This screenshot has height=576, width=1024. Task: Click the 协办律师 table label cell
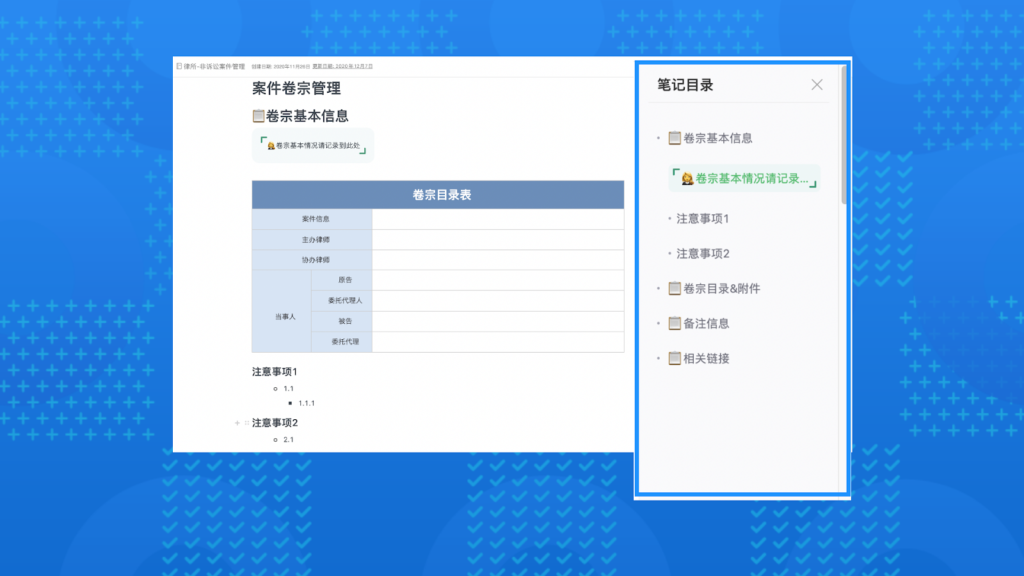pyautogui.click(x=312, y=260)
